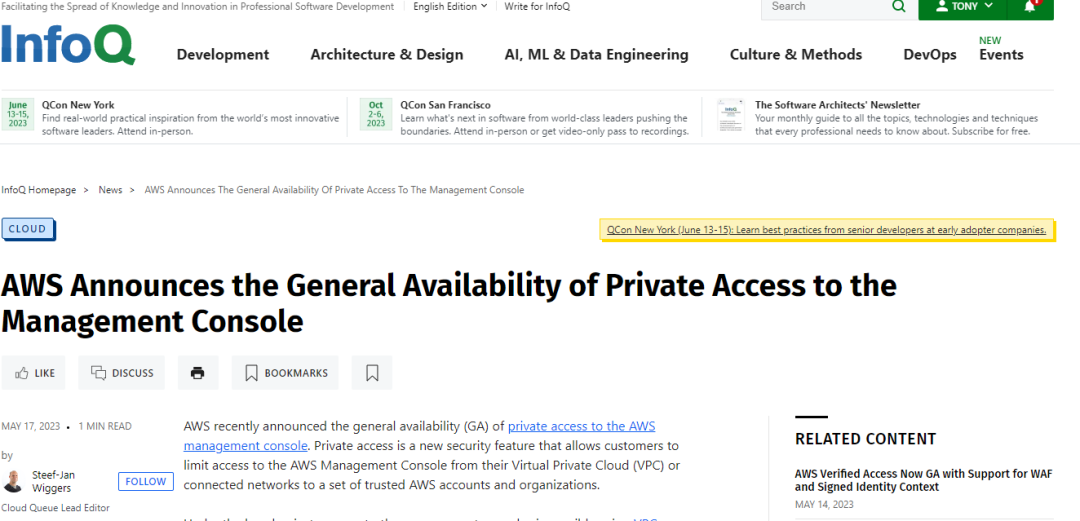Expand the TONY account dropdown

962,6
